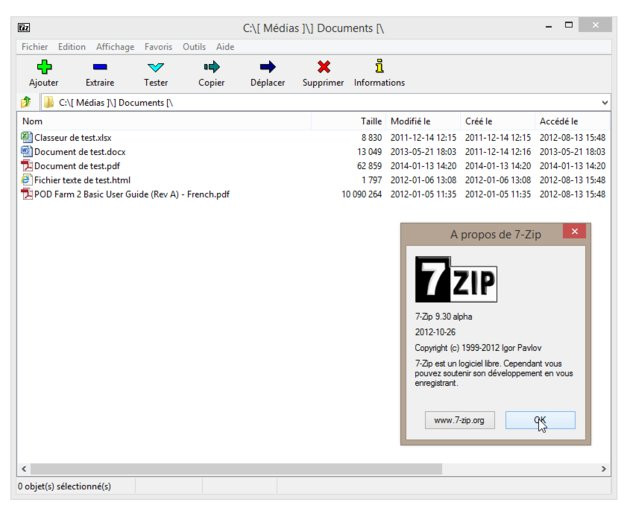Open the Aide menu
Screen dimensions: 630x514
tap(225, 47)
